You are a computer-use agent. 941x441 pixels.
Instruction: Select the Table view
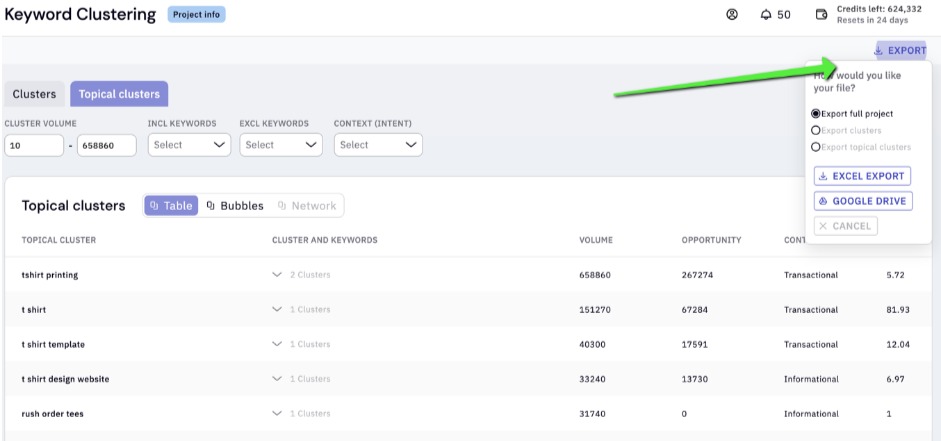point(171,206)
